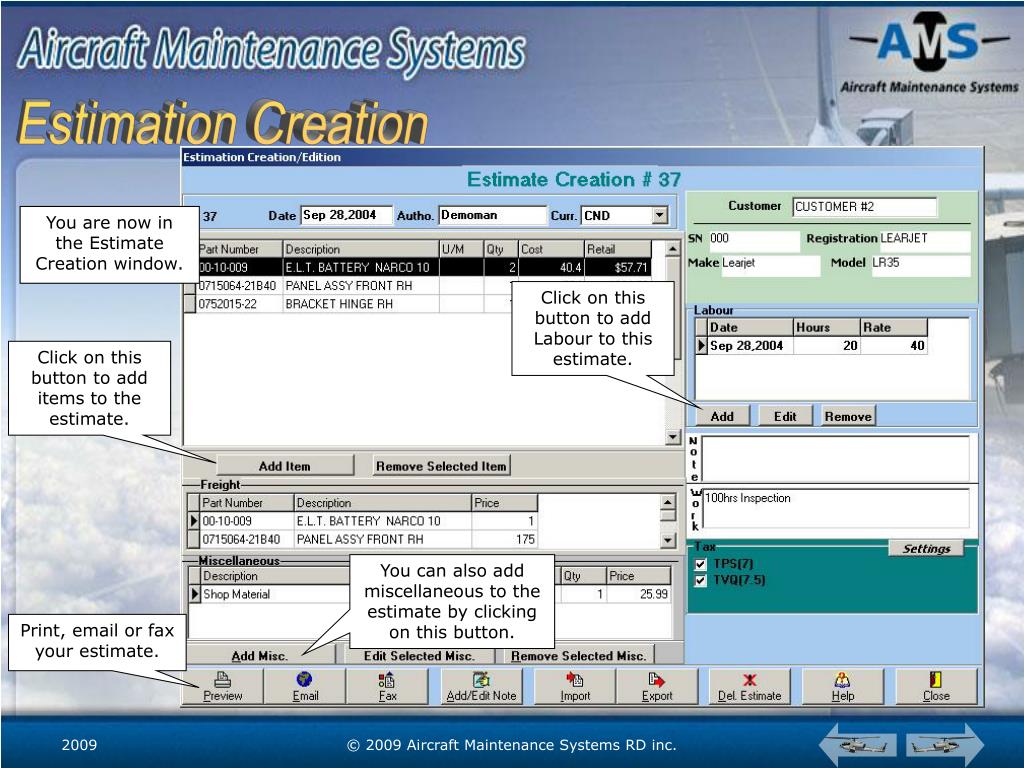Click the Price column header in Freight
The width and height of the screenshot is (1024, 768).
tap(504, 502)
